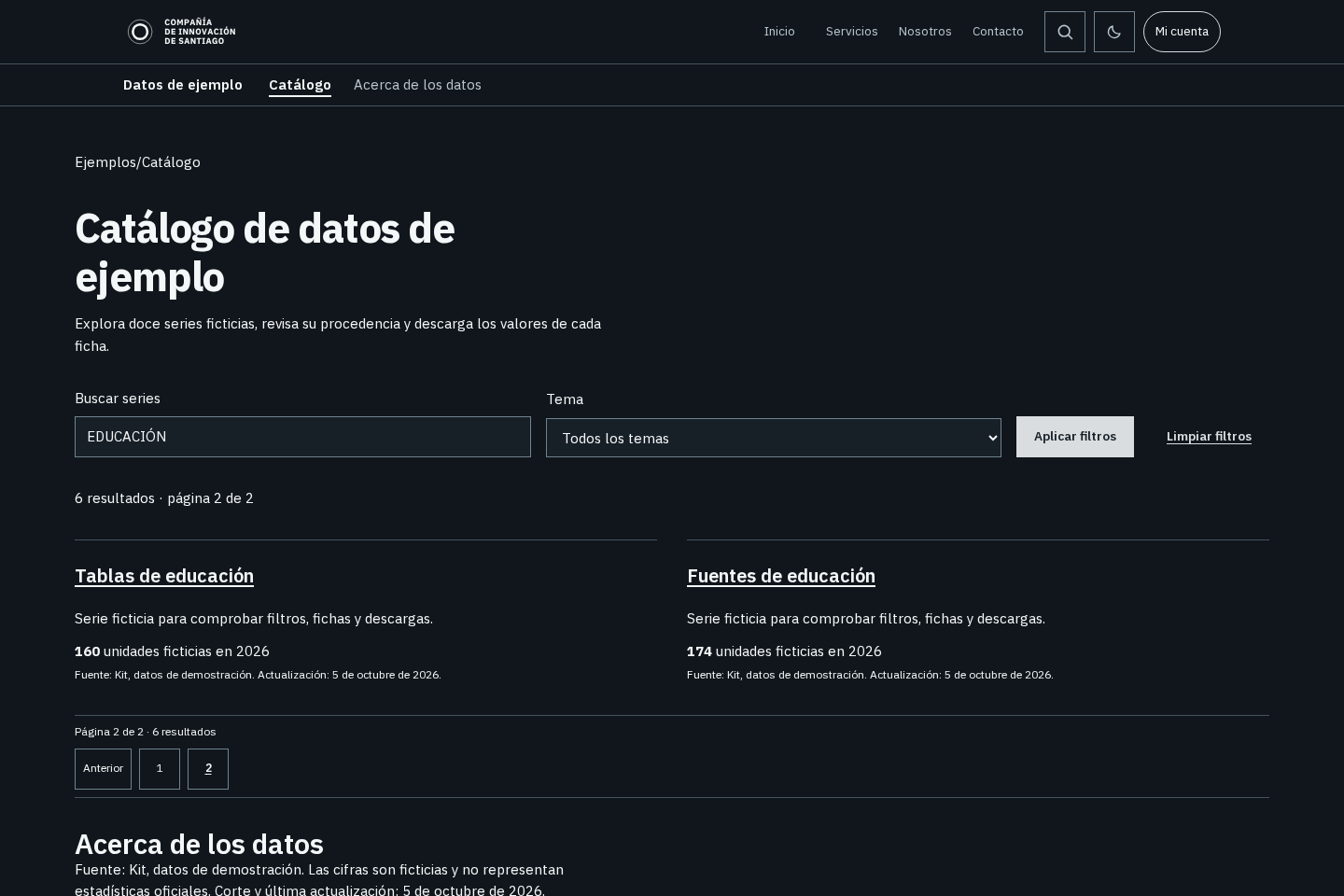
Task: Click the '6 resultados · página 2 de 2' text
Action: (x=164, y=498)
